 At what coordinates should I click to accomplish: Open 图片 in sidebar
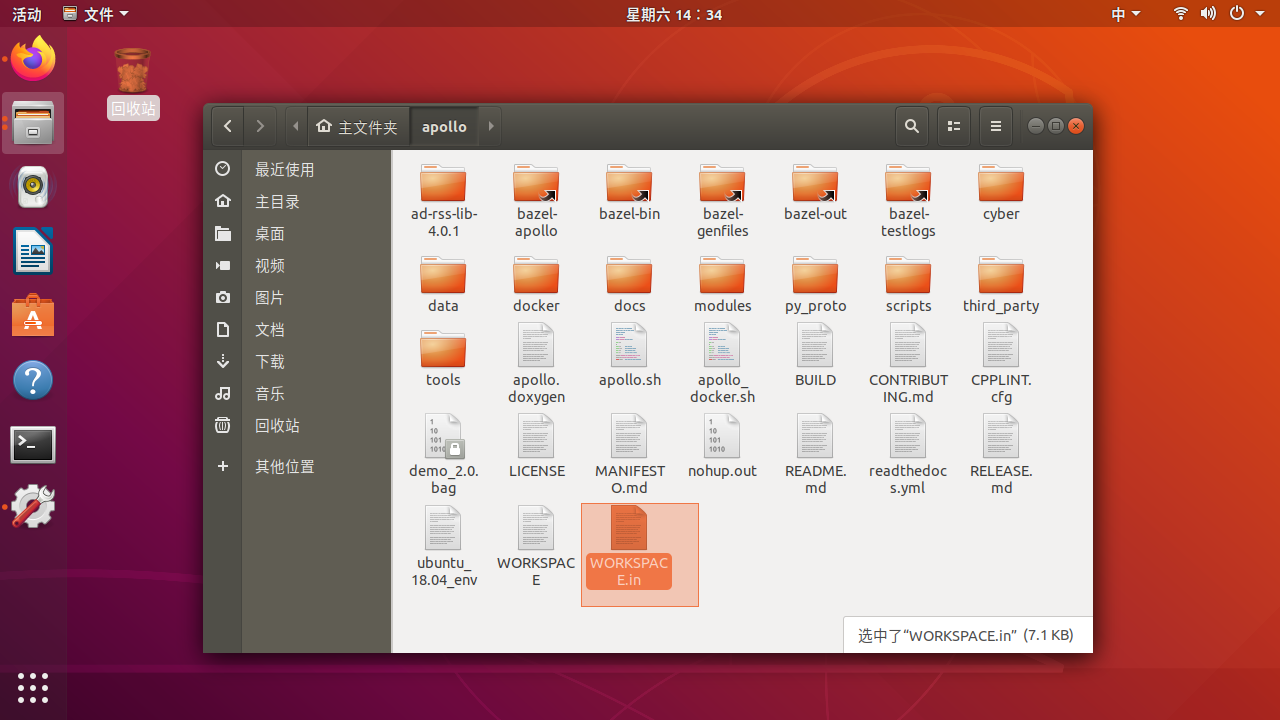coord(297,297)
